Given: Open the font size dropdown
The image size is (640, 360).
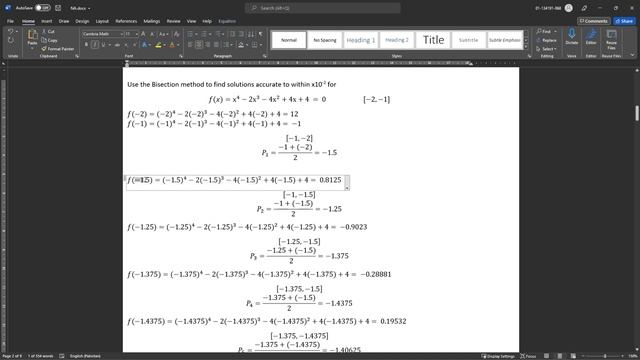Looking at the screenshot, I should click(137, 34).
